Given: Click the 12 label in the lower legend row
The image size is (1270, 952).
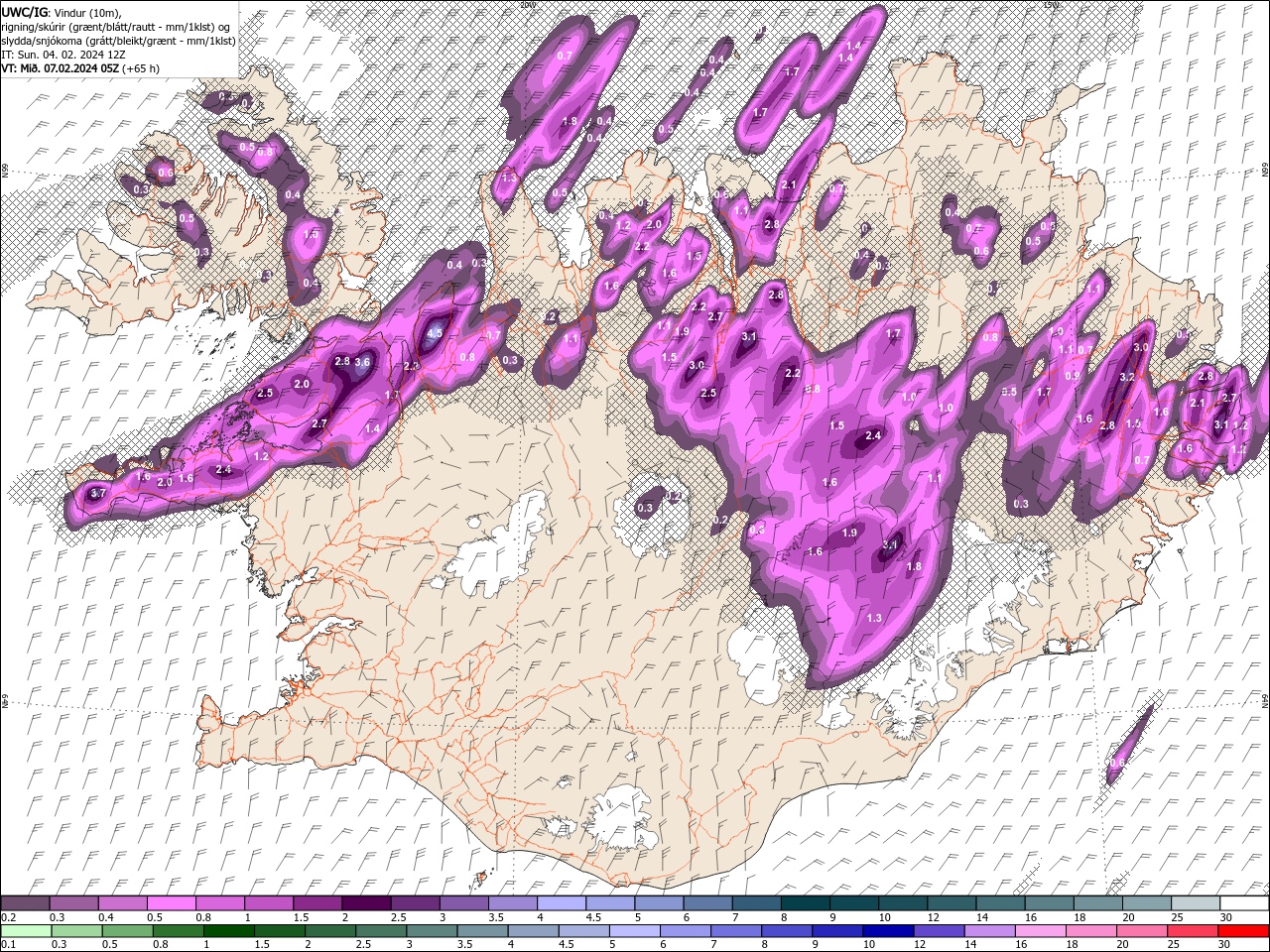Looking at the screenshot, I should 920,944.
